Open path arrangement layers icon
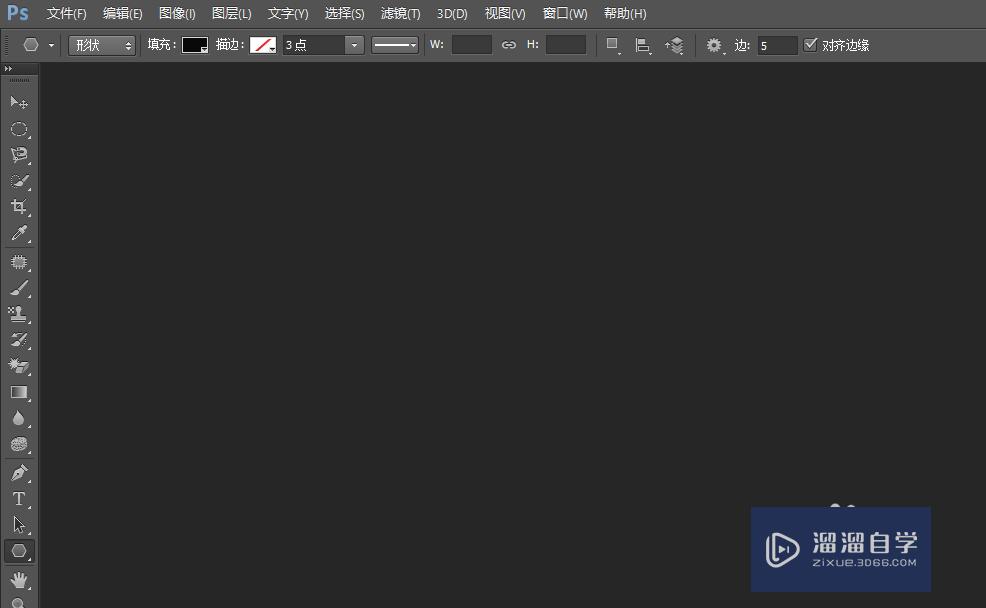The width and height of the screenshot is (986, 608). [674, 45]
